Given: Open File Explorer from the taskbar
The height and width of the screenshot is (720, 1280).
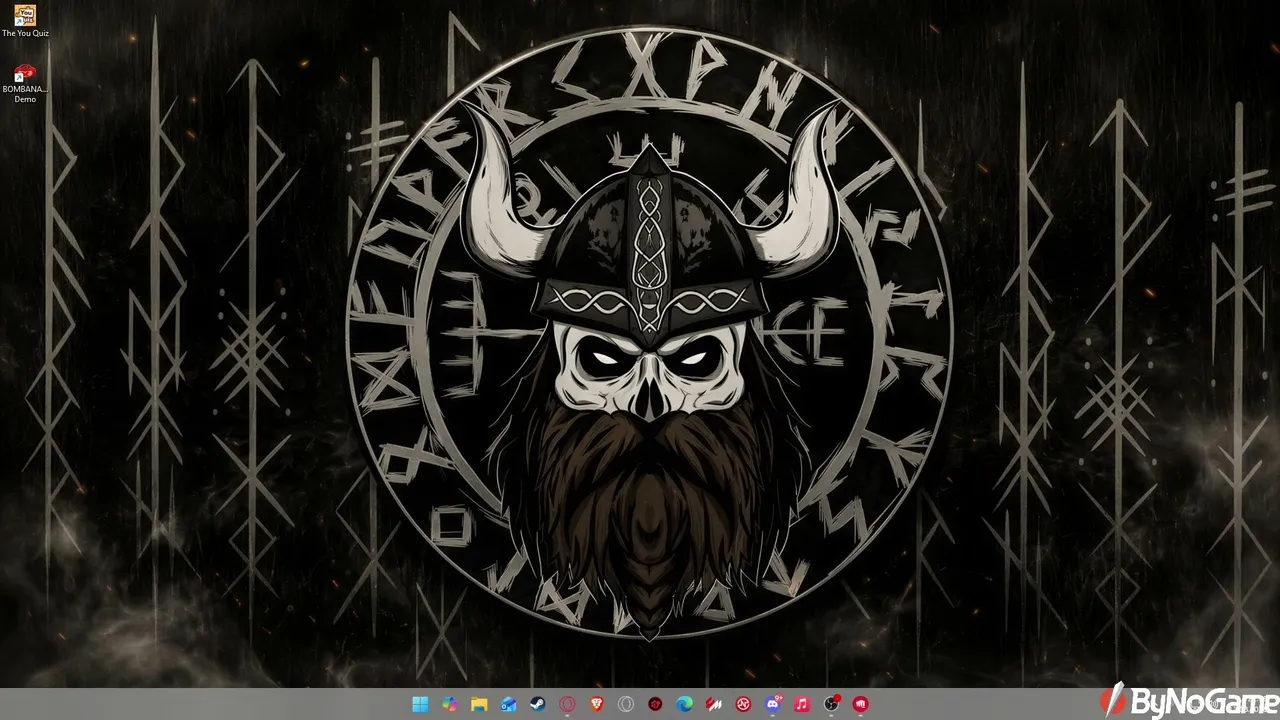Looking at the screenshot, I should pos(479,704).
